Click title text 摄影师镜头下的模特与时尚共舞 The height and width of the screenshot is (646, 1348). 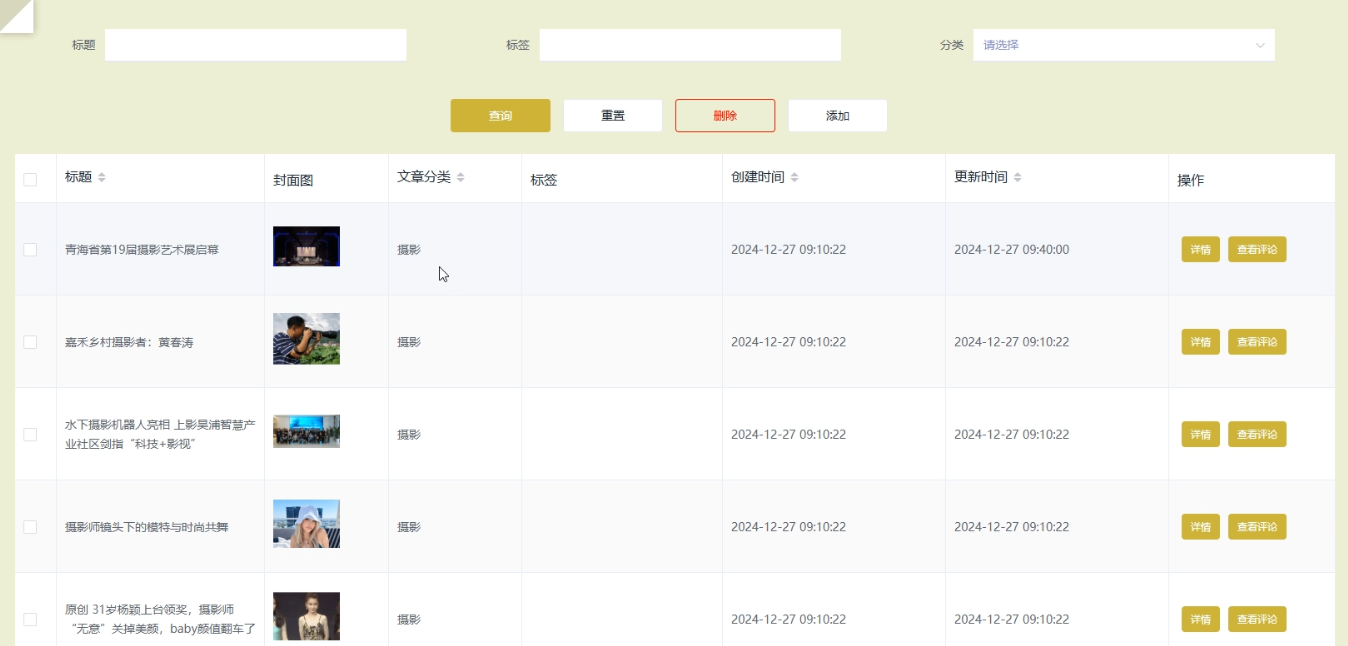tap(147, 527)
